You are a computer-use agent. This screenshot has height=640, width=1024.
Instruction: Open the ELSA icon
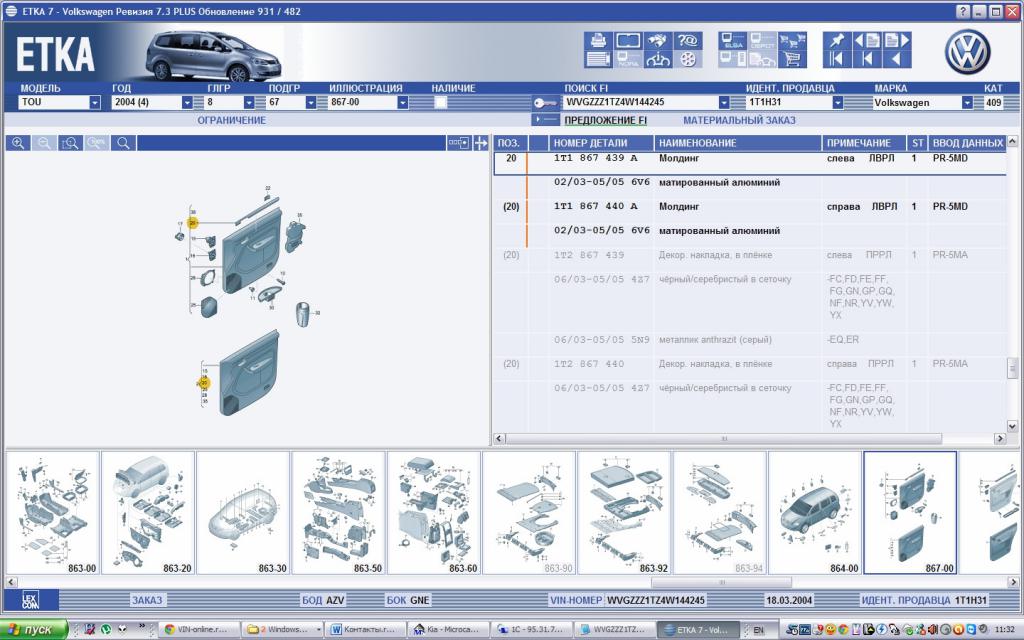(x=733, y=40)
